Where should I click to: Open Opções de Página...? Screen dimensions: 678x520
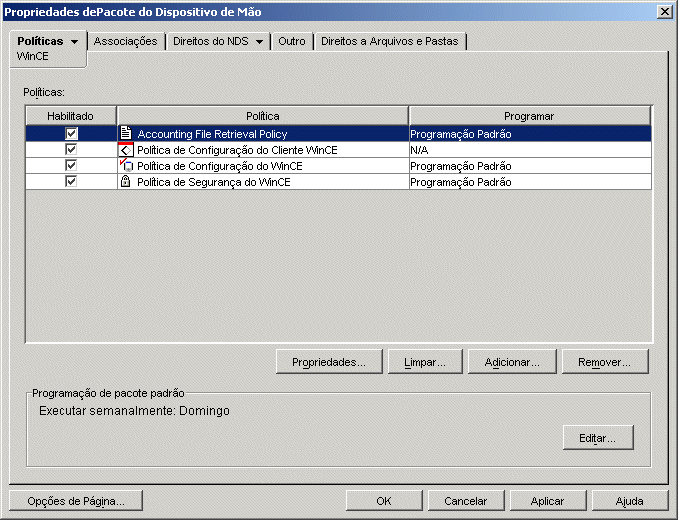coord(76,501)
